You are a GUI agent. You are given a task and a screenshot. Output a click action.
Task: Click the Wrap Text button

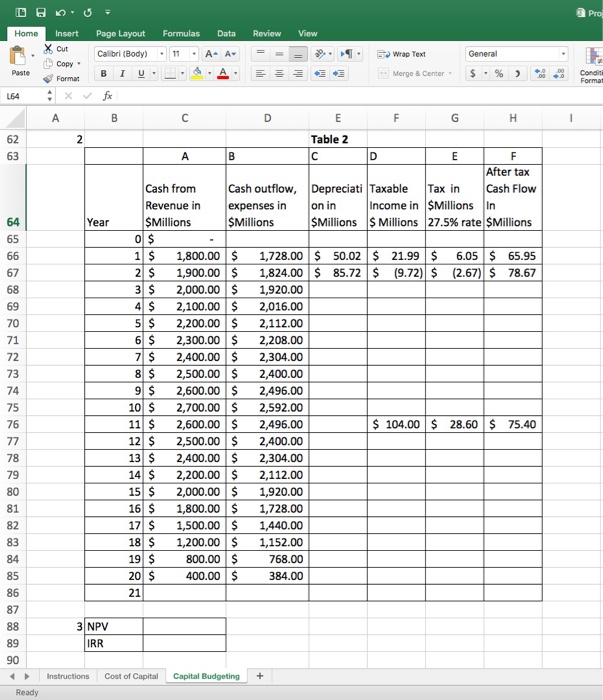click(402, 54)
